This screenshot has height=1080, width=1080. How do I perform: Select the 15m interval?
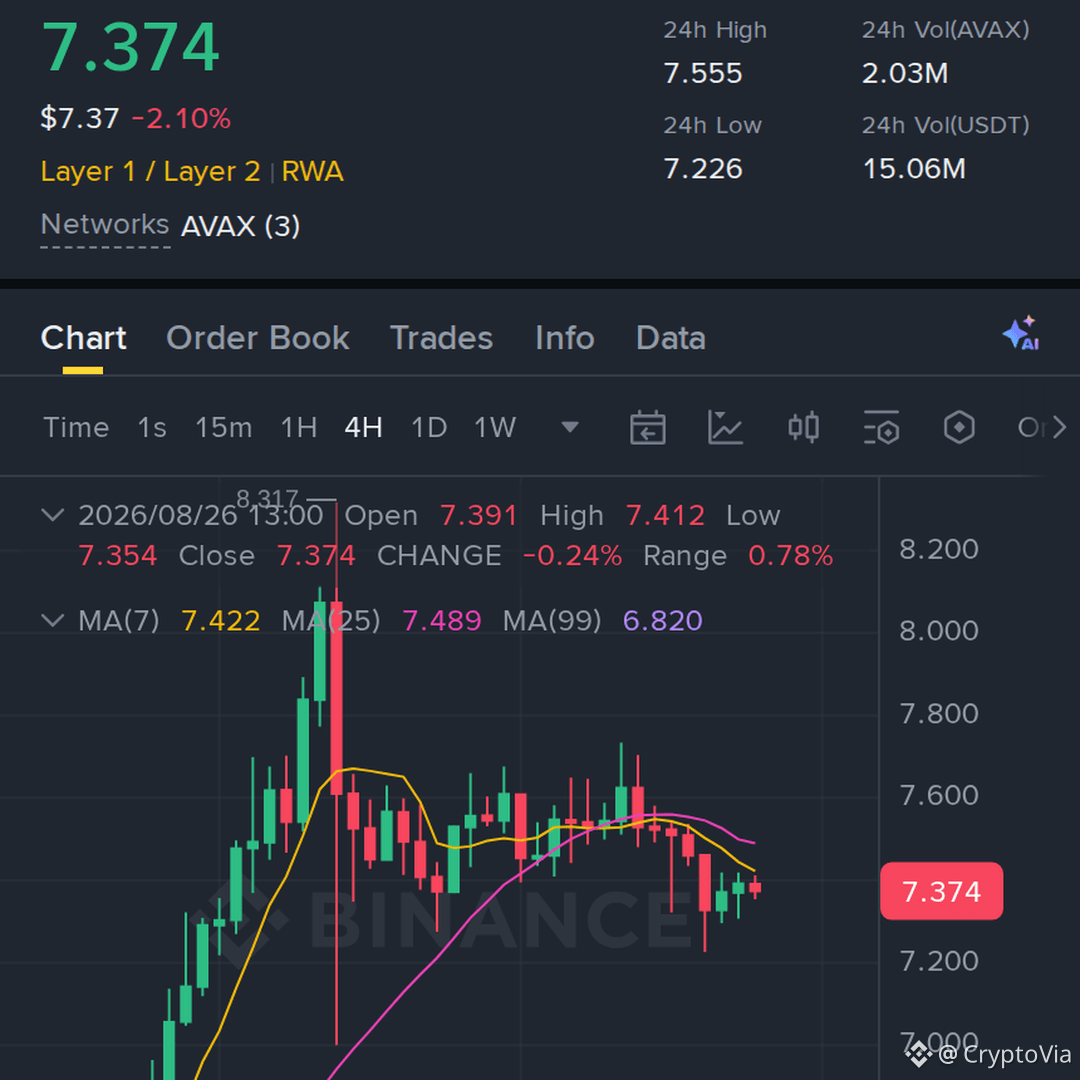tap(224, 428)
